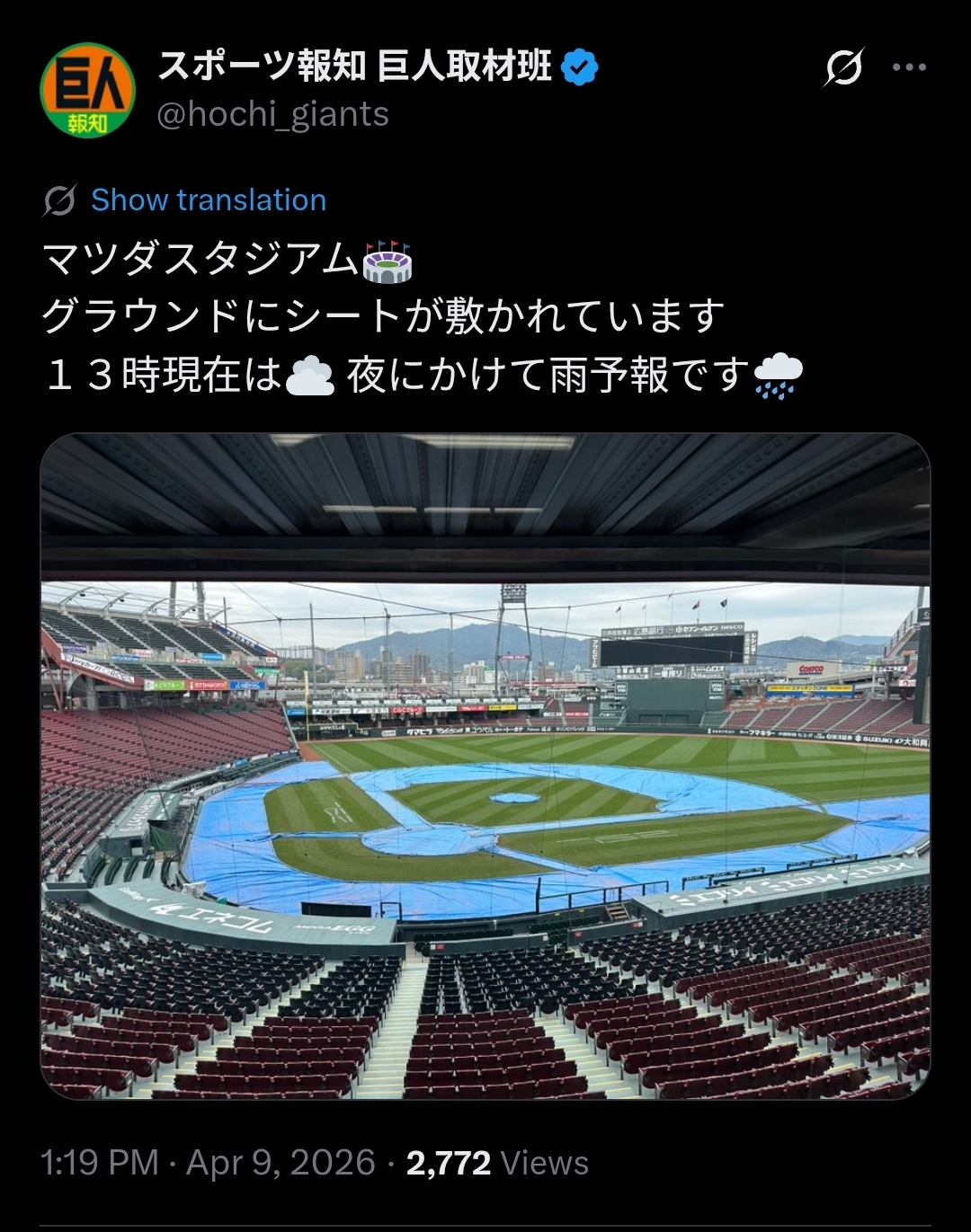971x1232 pixels.
Task: Tap the cloud emoji in the tweet text
Action: 309,376
